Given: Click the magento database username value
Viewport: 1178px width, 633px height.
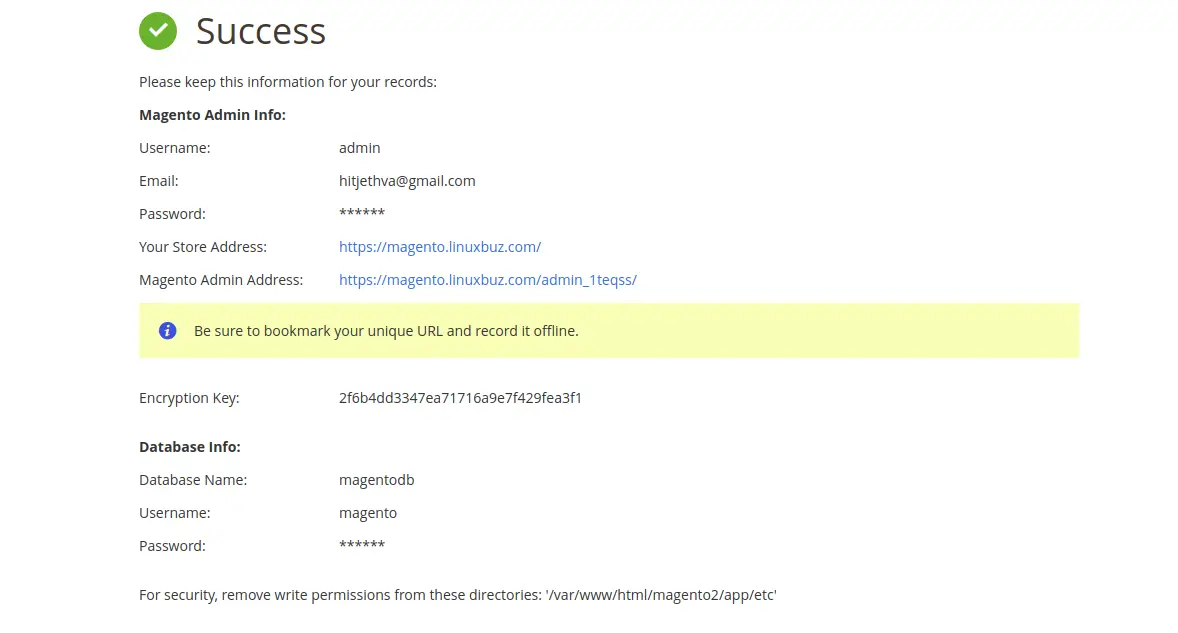Looking at the screenshot, I should [x=368, y=513].
